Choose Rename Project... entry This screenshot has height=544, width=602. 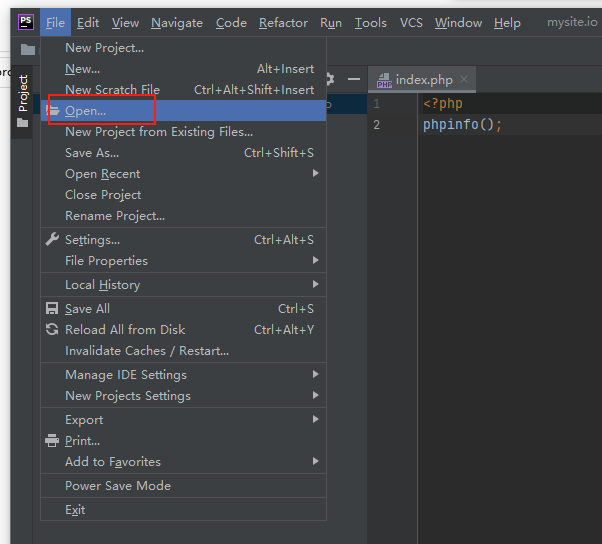[x=184, y=215]
